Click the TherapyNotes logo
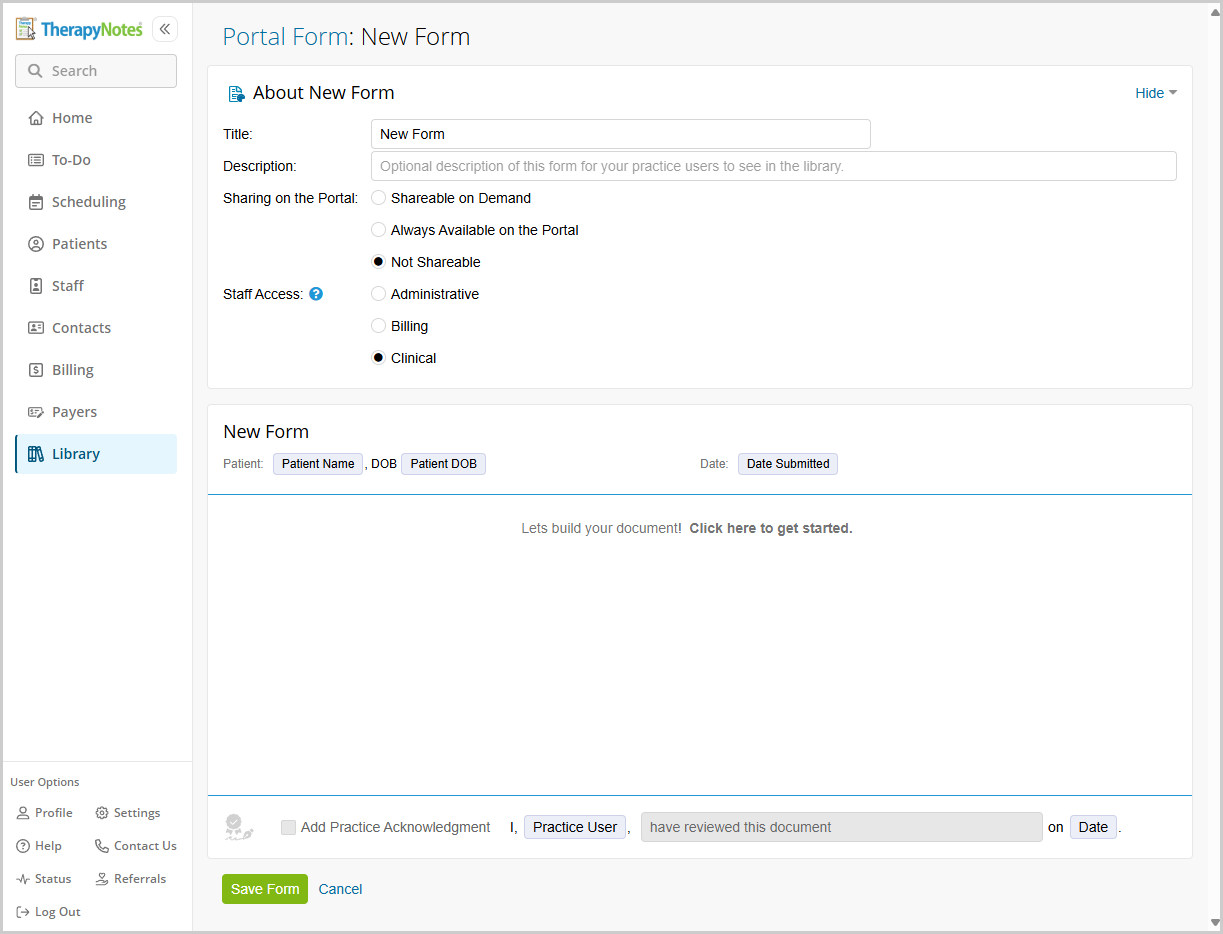Viewport: 1223px width, 934px height. click(80, 29)
